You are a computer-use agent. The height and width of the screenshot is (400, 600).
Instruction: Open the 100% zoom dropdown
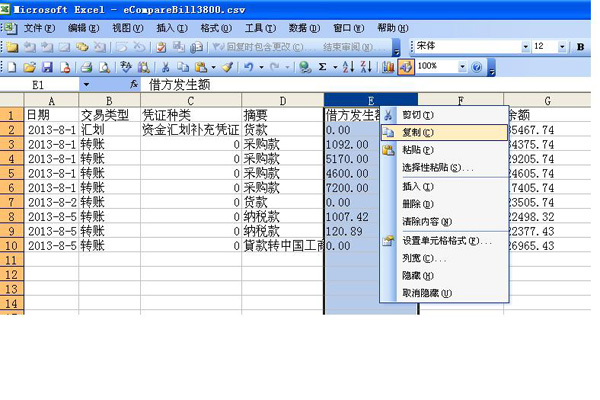point(462,67)
